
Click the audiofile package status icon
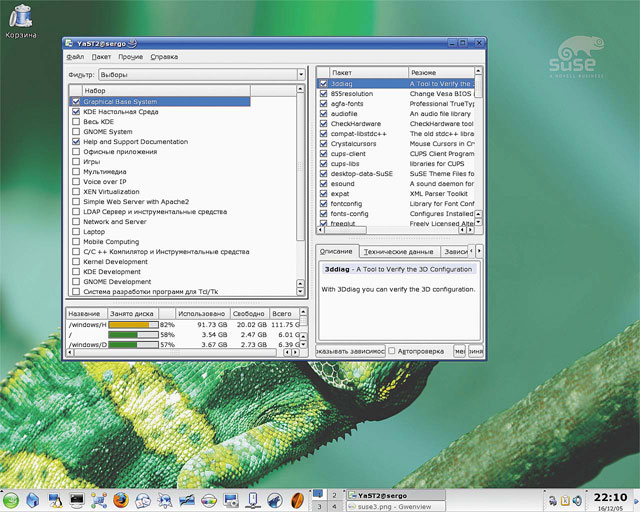pos(324,114)
